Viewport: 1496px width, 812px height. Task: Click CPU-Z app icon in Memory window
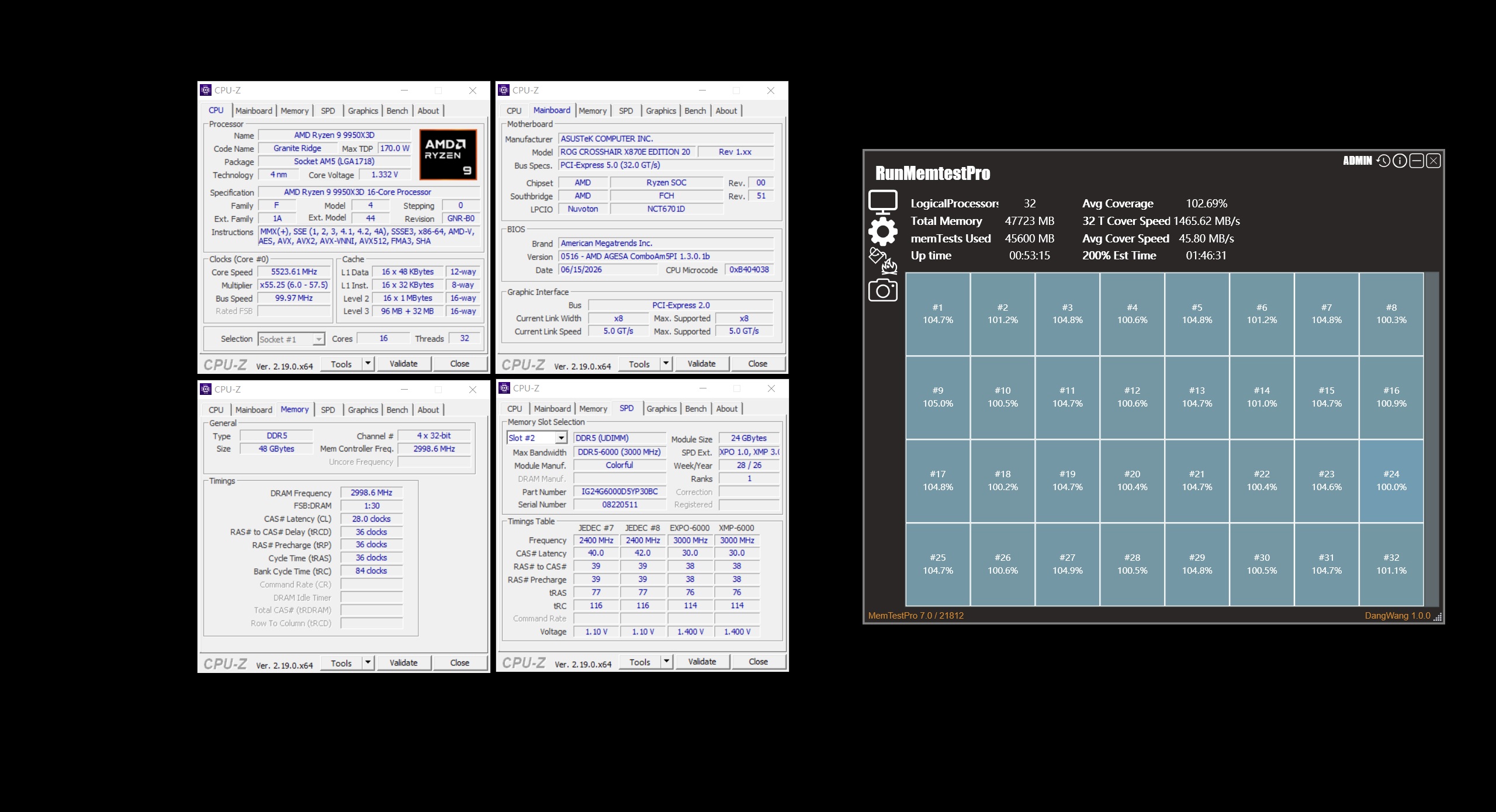click(x=206, y=389)
